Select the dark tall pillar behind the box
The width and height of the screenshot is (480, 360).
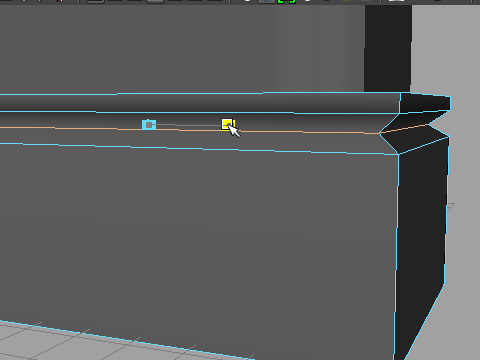click(x=388, y=48)
